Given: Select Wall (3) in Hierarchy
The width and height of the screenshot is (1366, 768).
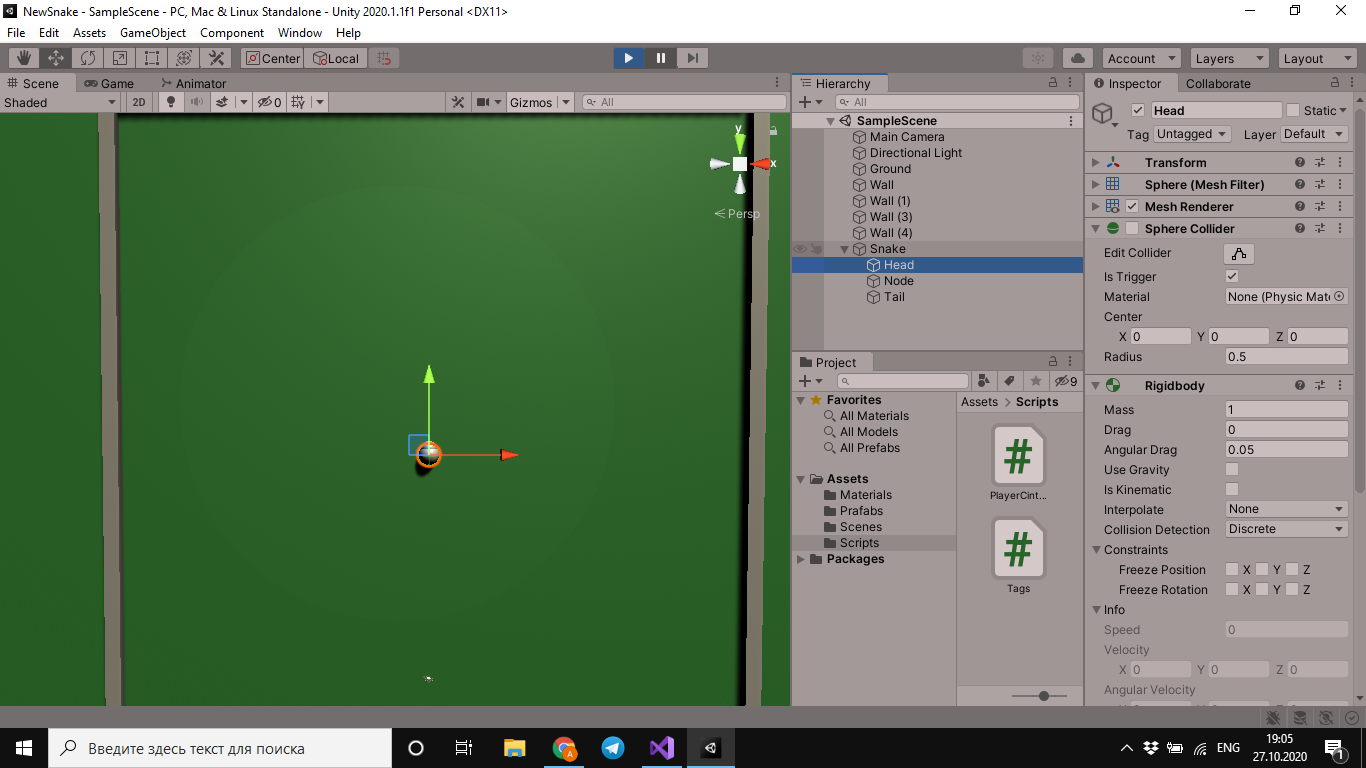Looking at the screenshot, I should [890, 217].
